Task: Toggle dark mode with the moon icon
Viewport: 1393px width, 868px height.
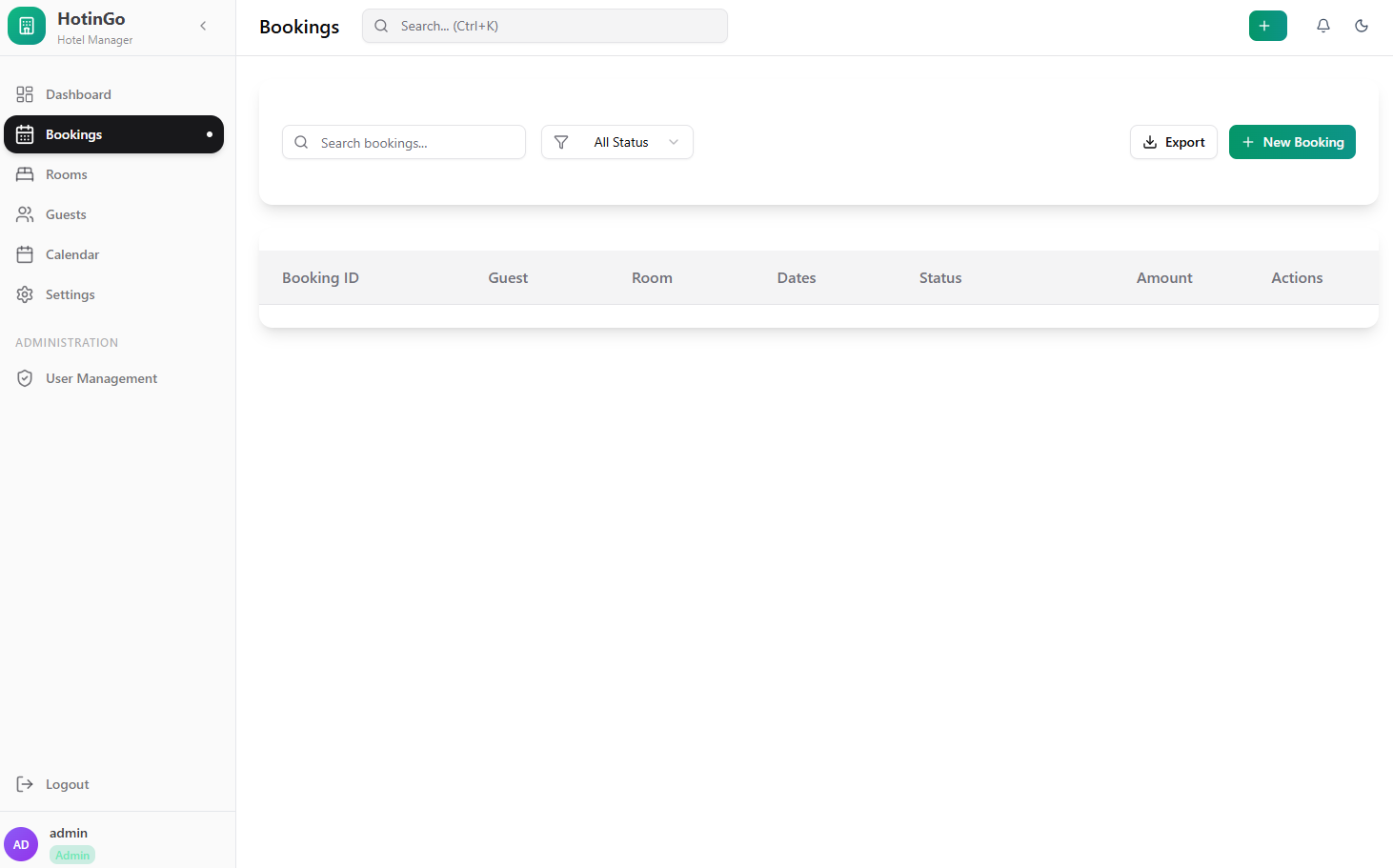Action: coord(1361,26)
